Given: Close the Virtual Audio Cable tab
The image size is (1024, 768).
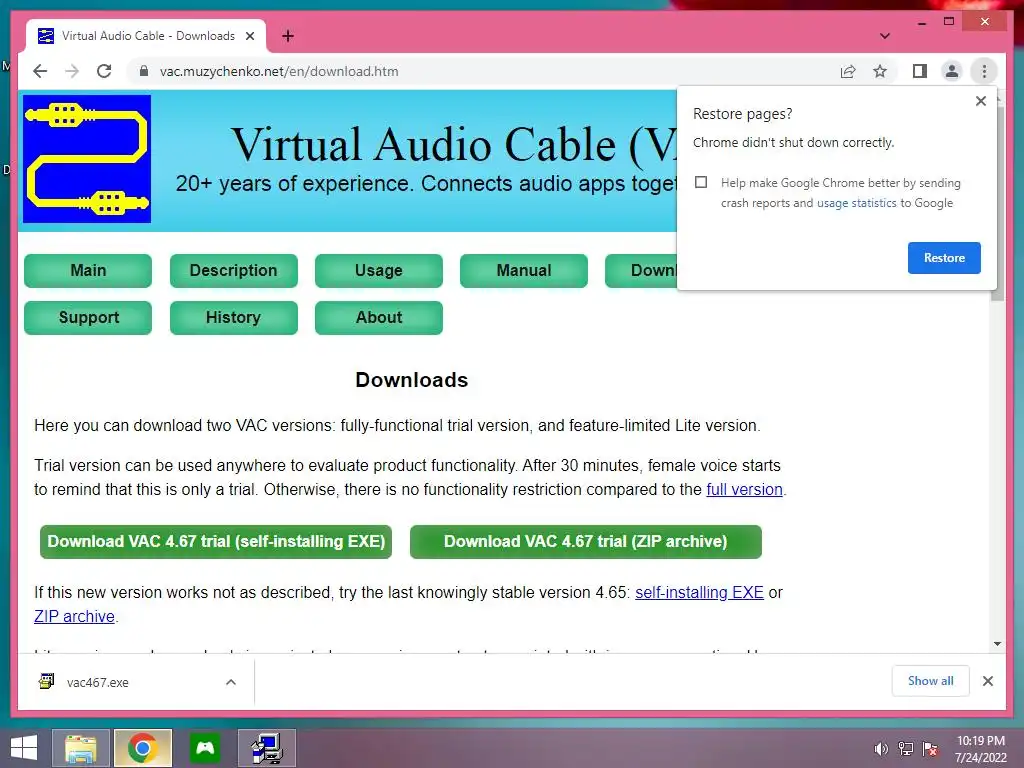Looking at the screenshot, I should (249, 37).
